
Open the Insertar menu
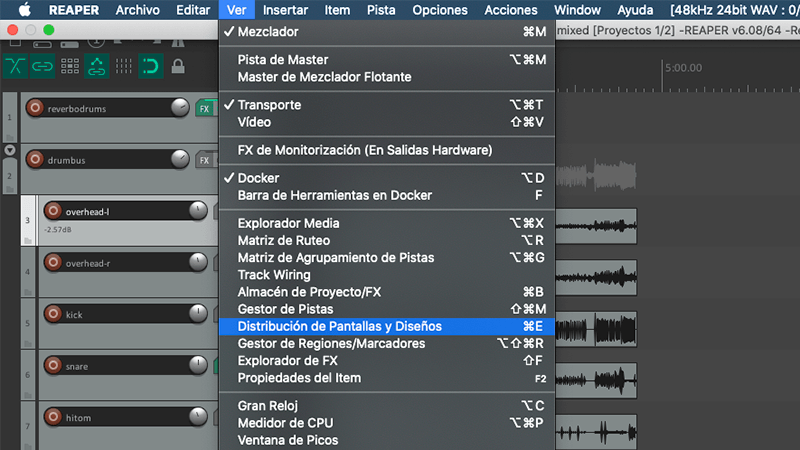(285, 10)
